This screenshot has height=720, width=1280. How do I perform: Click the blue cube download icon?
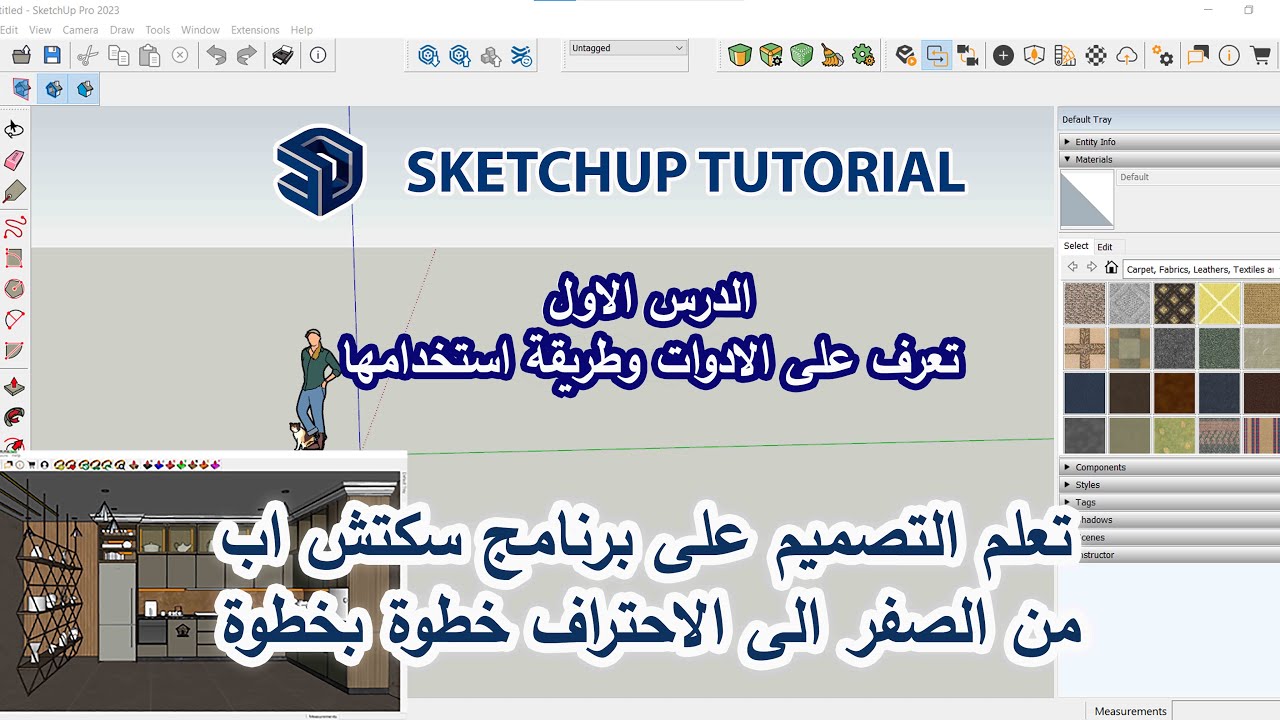pos(429,56)
